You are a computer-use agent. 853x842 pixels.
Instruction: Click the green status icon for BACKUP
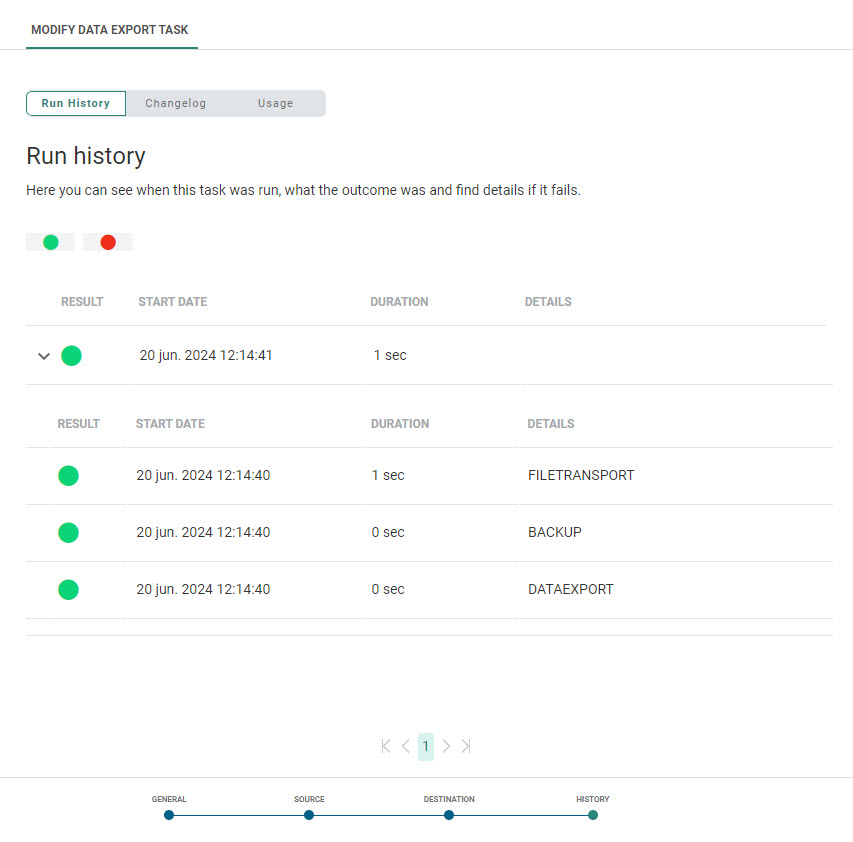point(68,533)
